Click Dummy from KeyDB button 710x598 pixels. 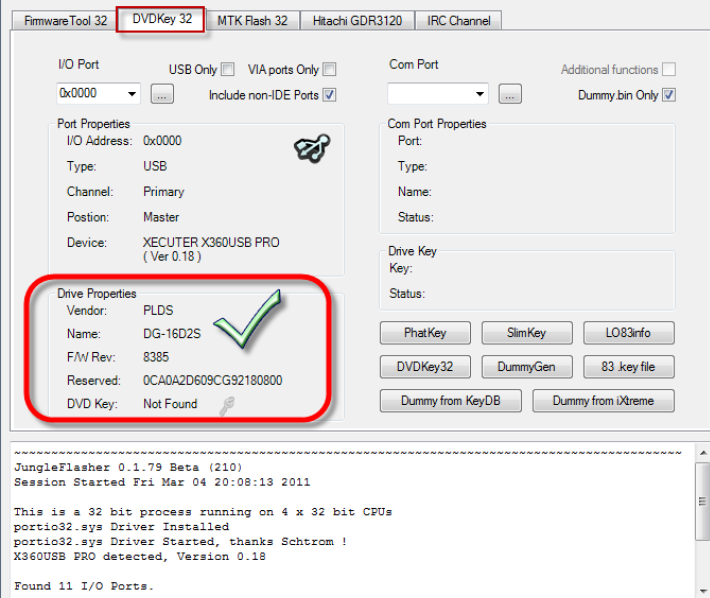coord(451,401)
